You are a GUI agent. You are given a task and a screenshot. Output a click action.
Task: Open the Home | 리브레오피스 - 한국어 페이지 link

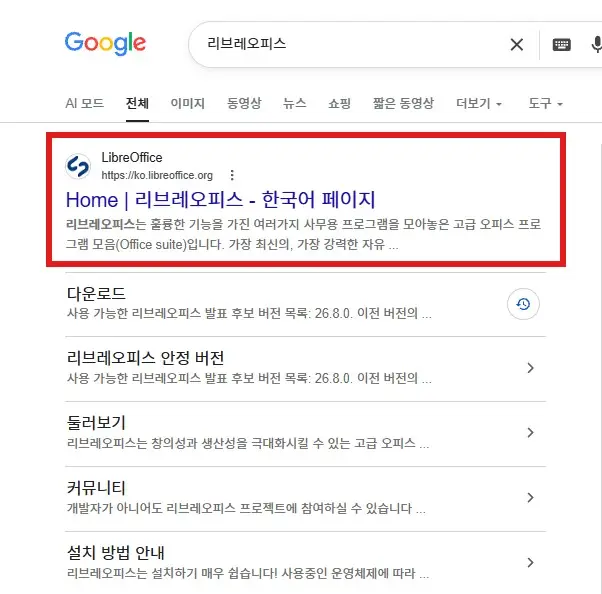pos(220,200)
